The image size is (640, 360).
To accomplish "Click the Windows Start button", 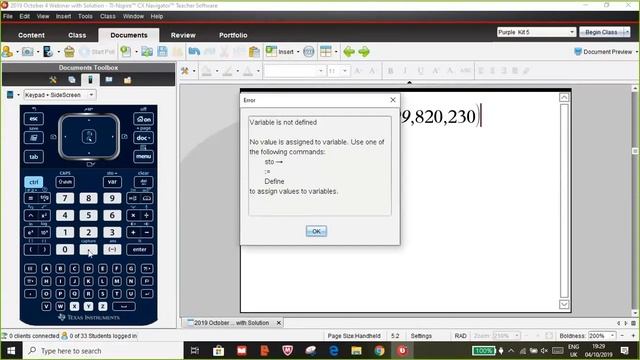I will (11, 351).
